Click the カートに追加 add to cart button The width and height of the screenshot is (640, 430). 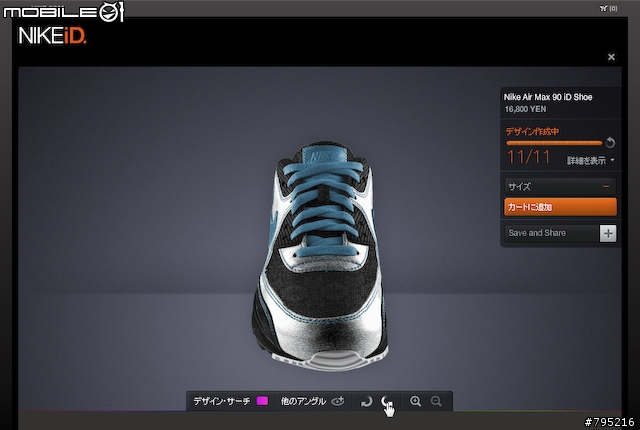tap(560, 207)
